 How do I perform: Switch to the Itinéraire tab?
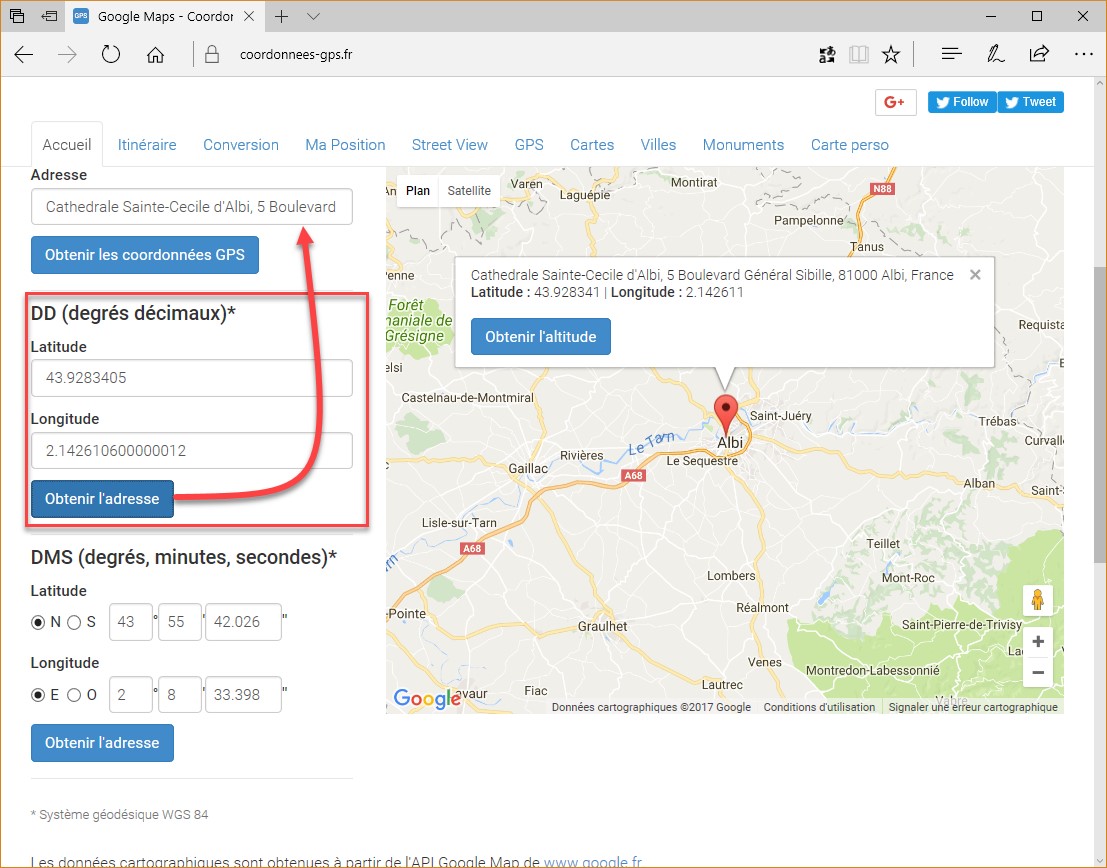point(147,145)
